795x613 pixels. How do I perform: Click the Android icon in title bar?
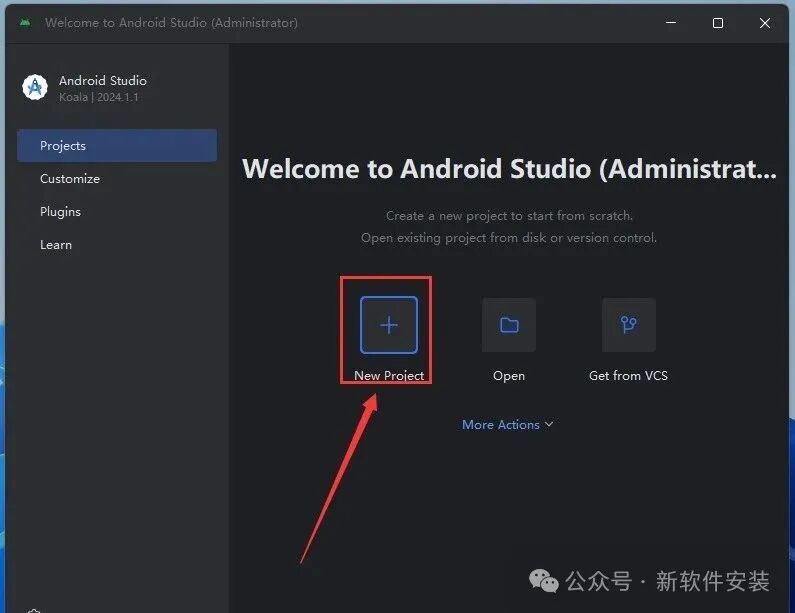[25, 23]
